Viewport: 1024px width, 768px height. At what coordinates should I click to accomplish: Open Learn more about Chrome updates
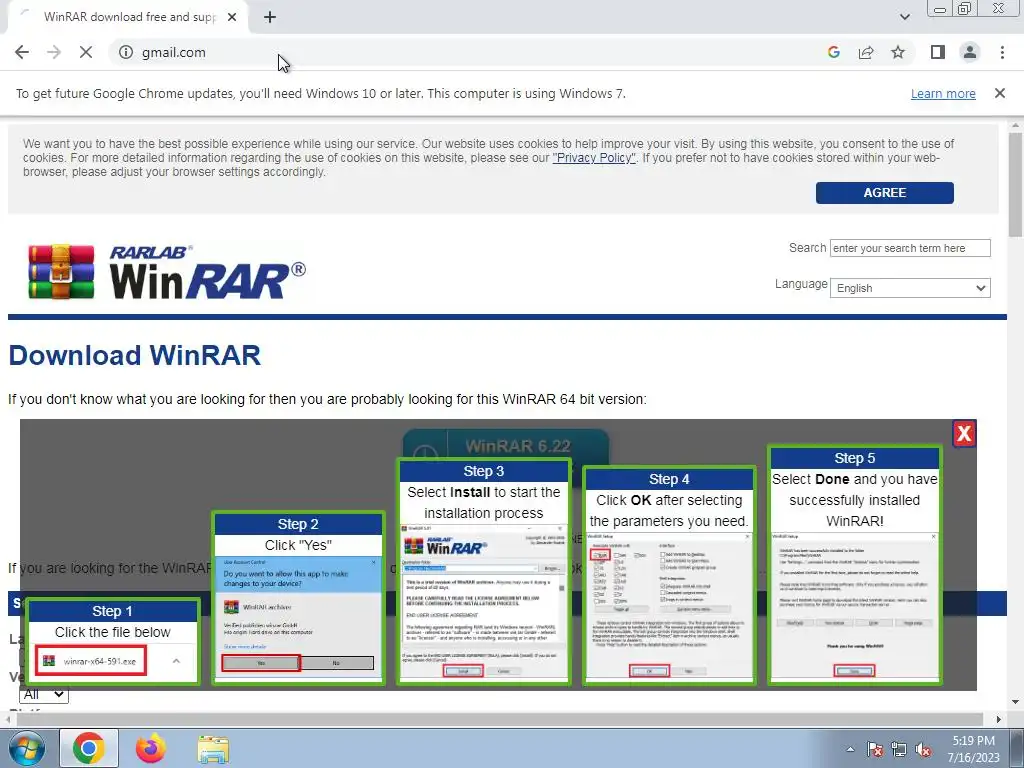[x=943, y=93]
